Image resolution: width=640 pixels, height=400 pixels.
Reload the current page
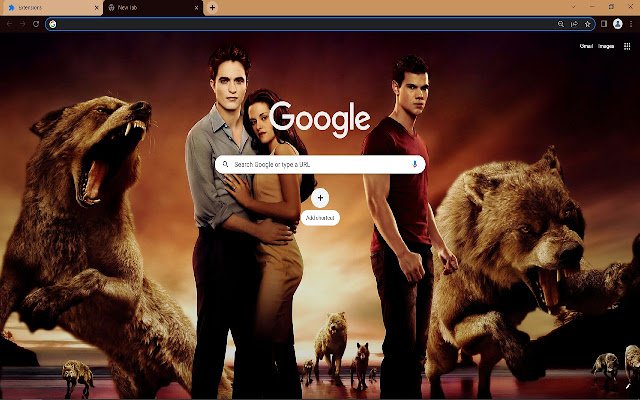point(36,24)
